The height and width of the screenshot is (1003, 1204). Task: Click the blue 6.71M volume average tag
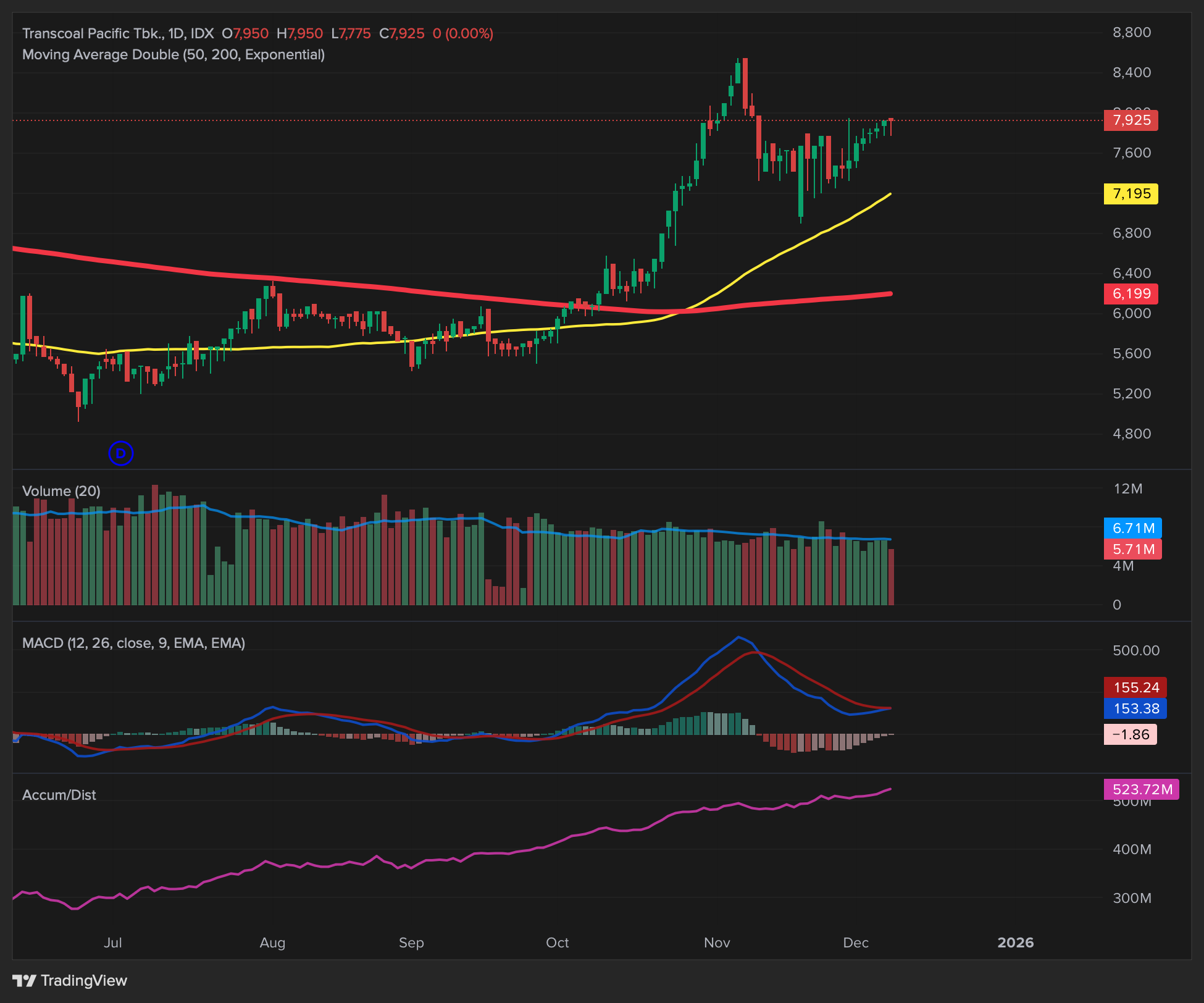coord(1132,528)
